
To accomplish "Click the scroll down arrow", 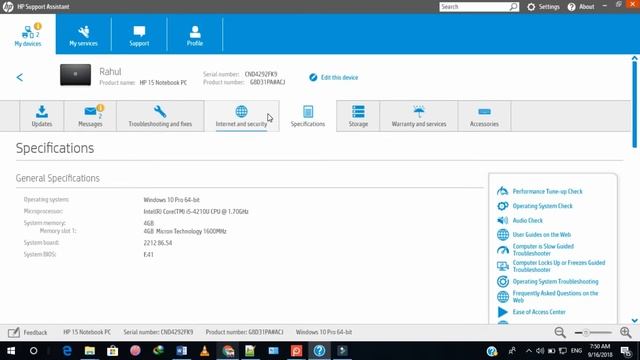I will click(634, 321).
